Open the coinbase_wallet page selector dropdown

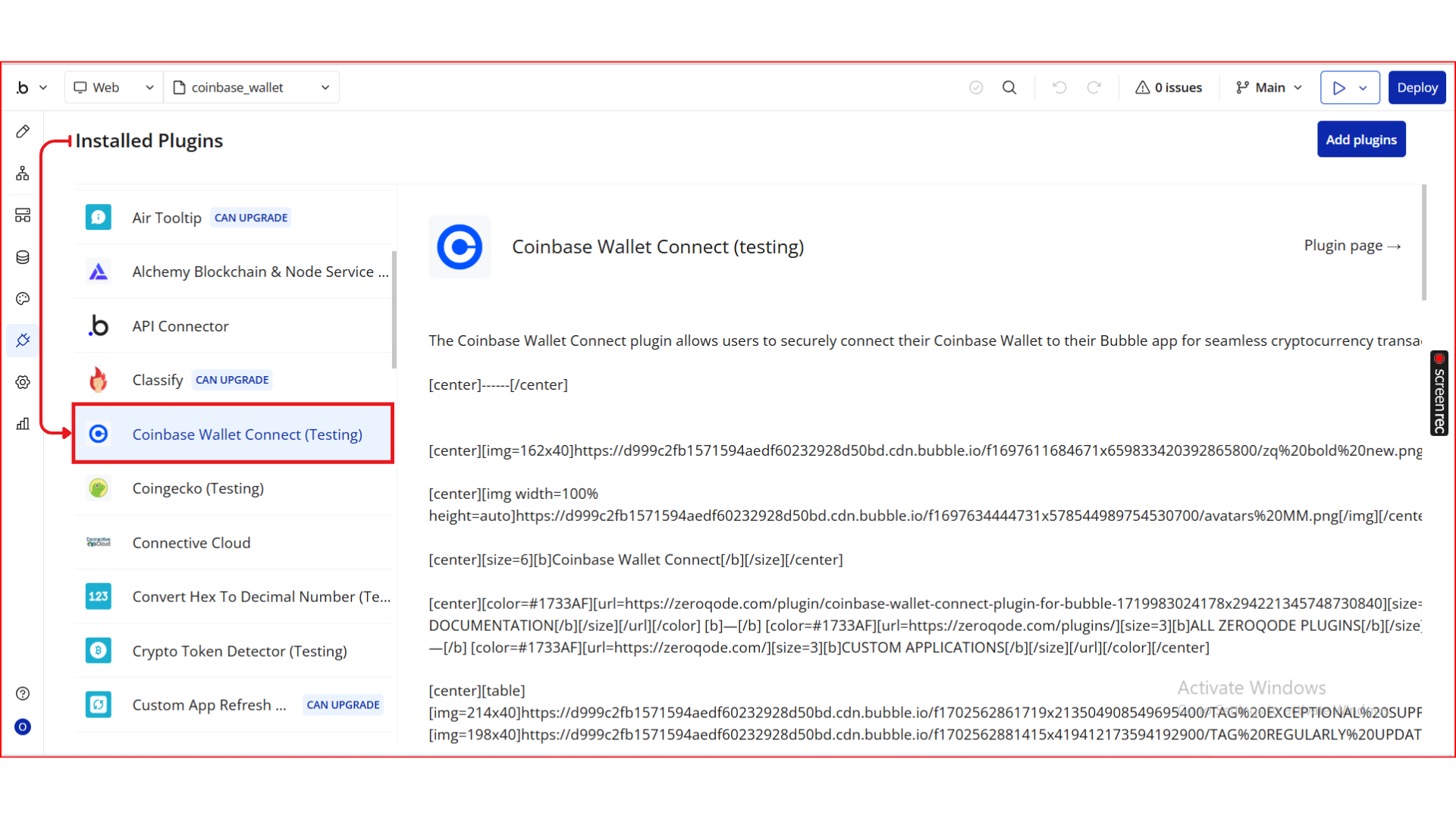pyautogui.click(x=252, y=87)
